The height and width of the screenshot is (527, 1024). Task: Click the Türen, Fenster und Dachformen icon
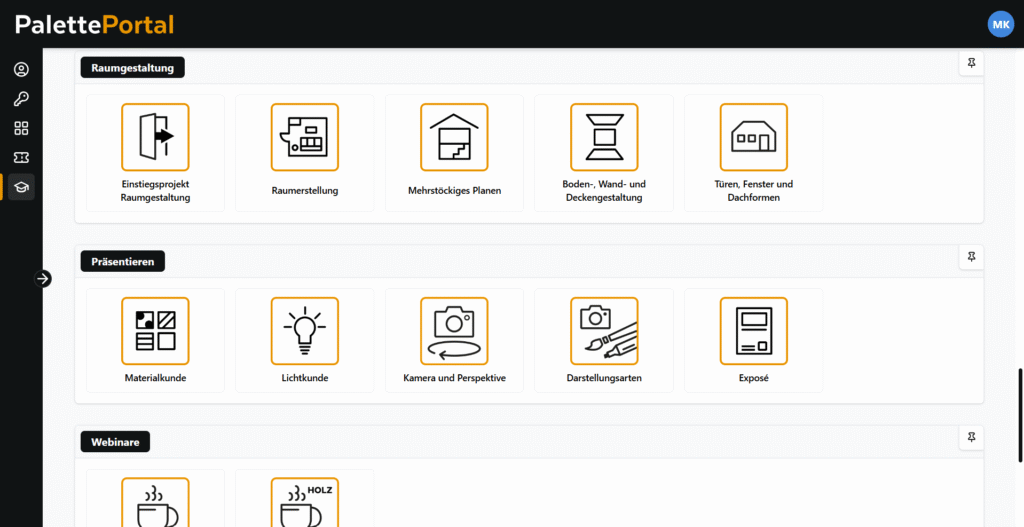pyautogui.click(x=753, y=137)
